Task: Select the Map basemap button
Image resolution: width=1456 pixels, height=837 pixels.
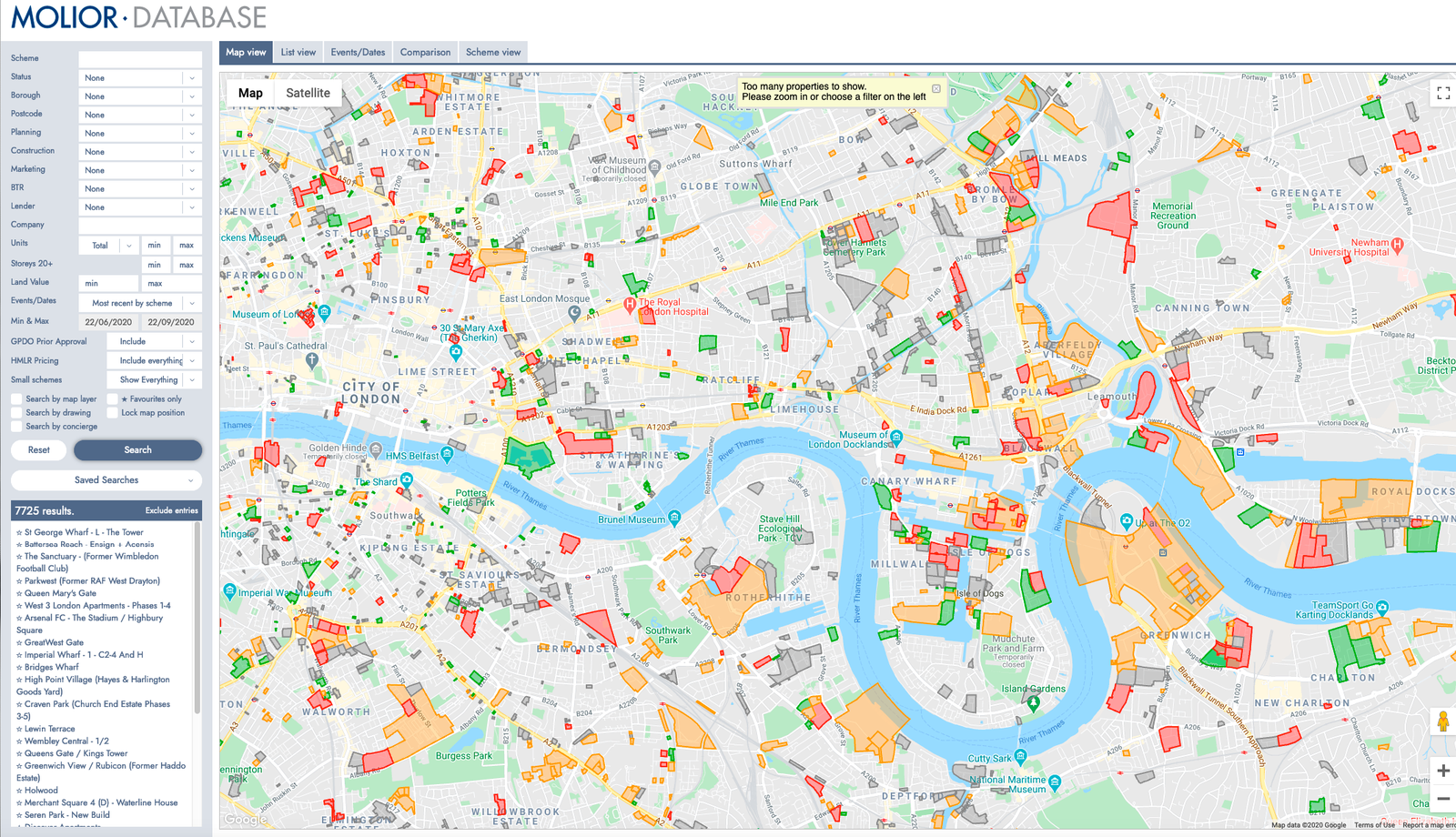Action: [x=250, y=93]
